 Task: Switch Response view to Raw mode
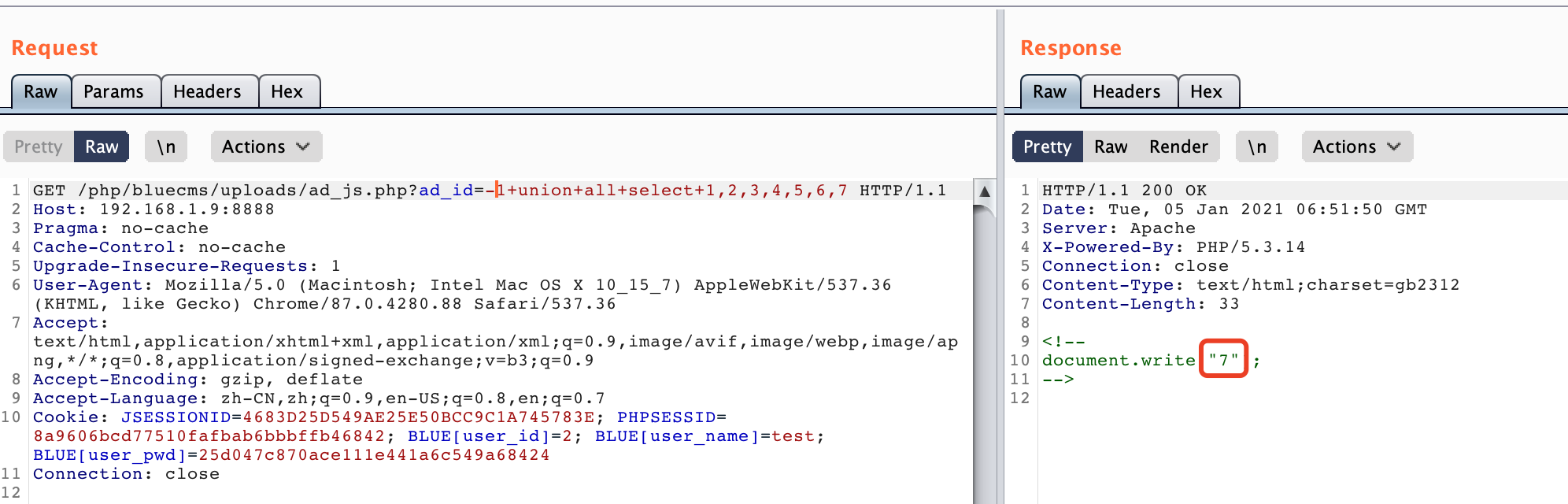tap(1111, 147)
